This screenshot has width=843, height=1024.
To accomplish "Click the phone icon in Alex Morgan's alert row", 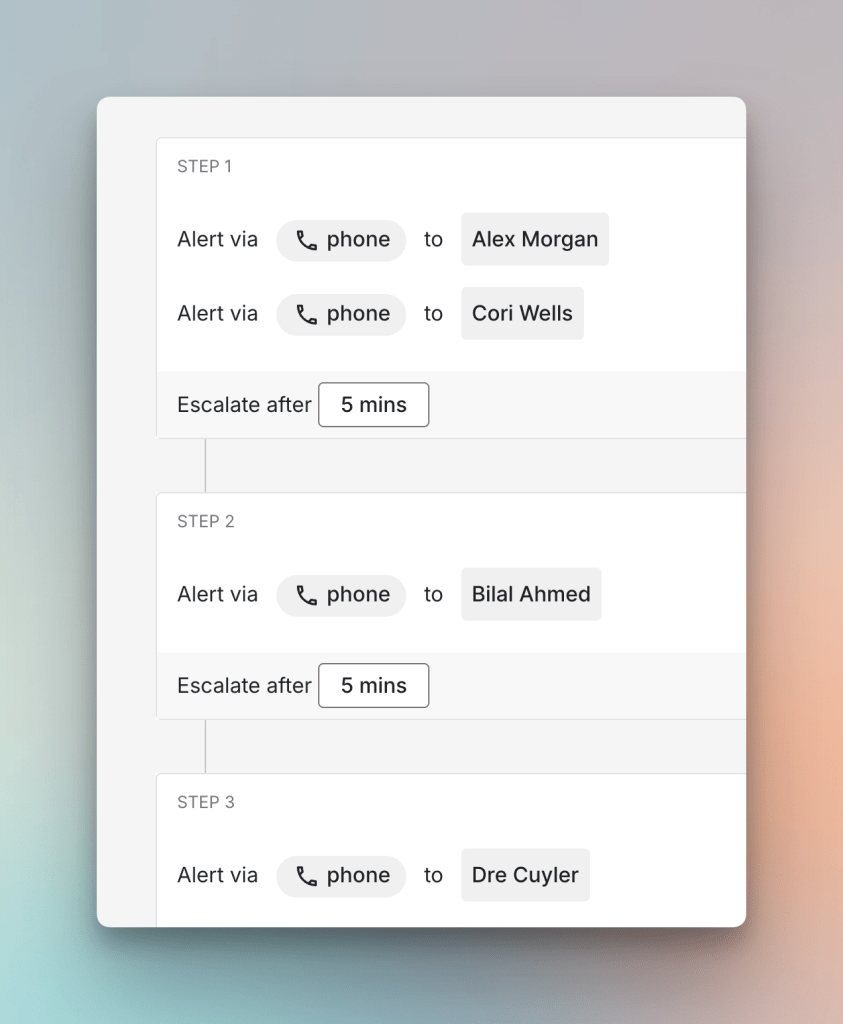I will (x=307, y=240).
